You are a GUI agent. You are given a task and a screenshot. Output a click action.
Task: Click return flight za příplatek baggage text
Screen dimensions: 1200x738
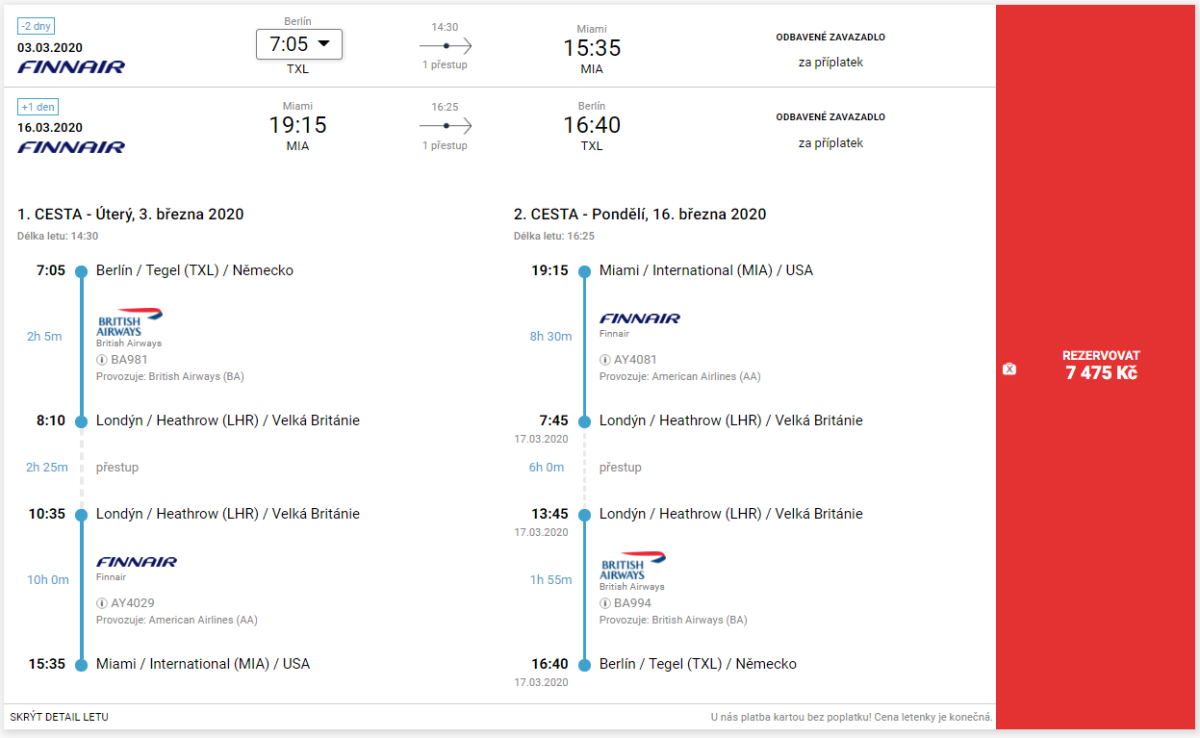point(830,143)
